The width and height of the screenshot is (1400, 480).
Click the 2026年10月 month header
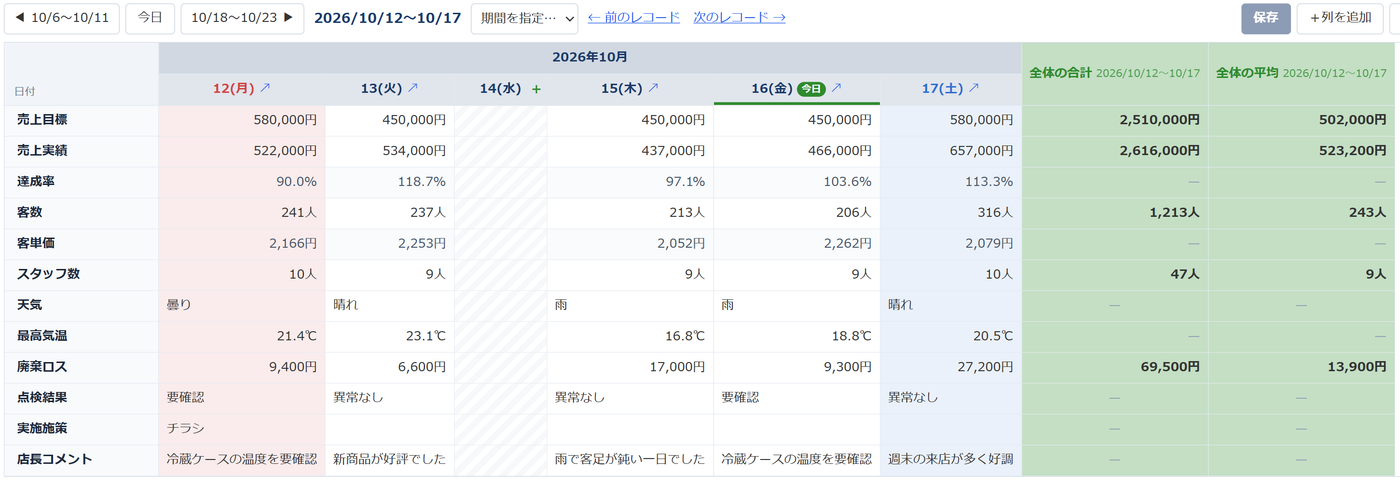pyautogui.click(x=590, y=57)
